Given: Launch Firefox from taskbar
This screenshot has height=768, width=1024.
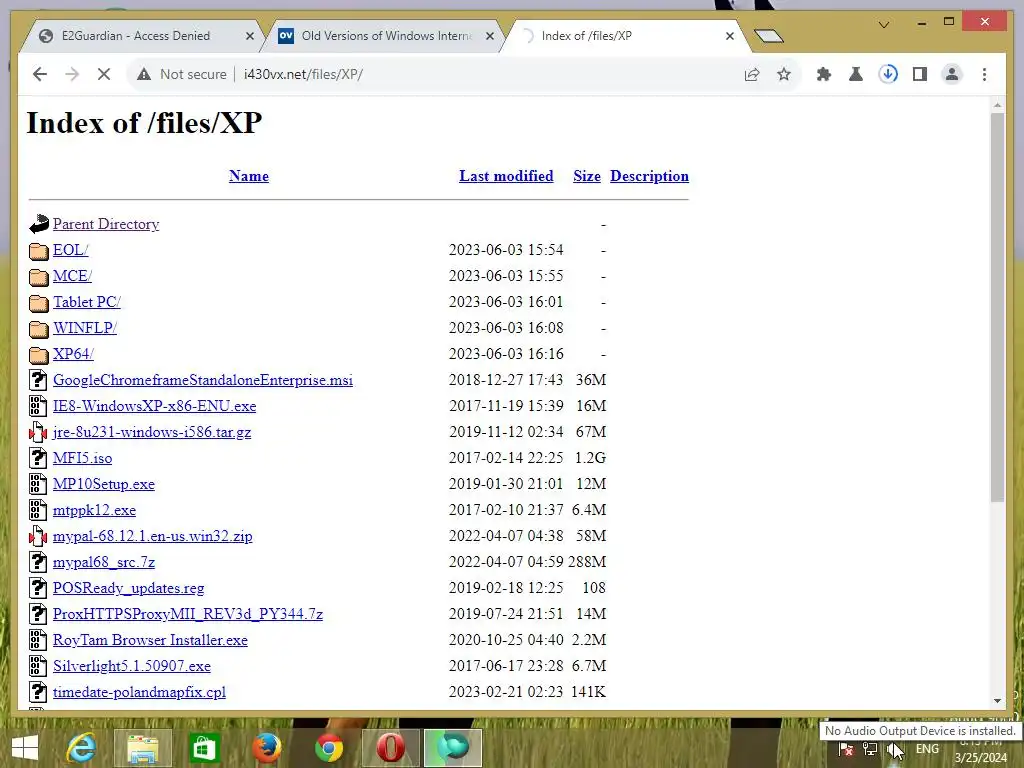Looking at the screenshot, I should coord(266,748).
